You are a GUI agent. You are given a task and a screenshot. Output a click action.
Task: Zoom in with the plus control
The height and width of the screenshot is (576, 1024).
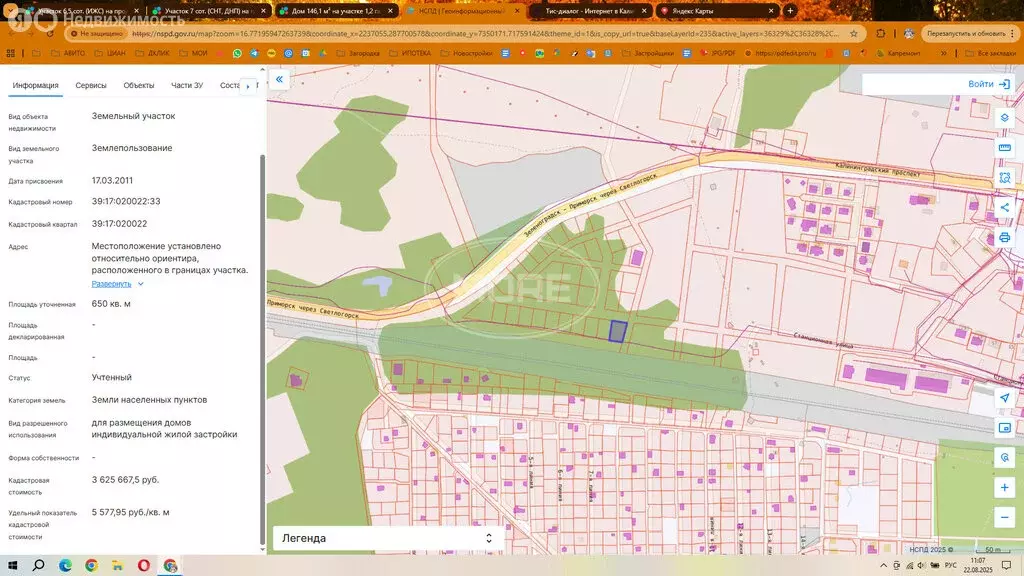tap(1004, 487)
